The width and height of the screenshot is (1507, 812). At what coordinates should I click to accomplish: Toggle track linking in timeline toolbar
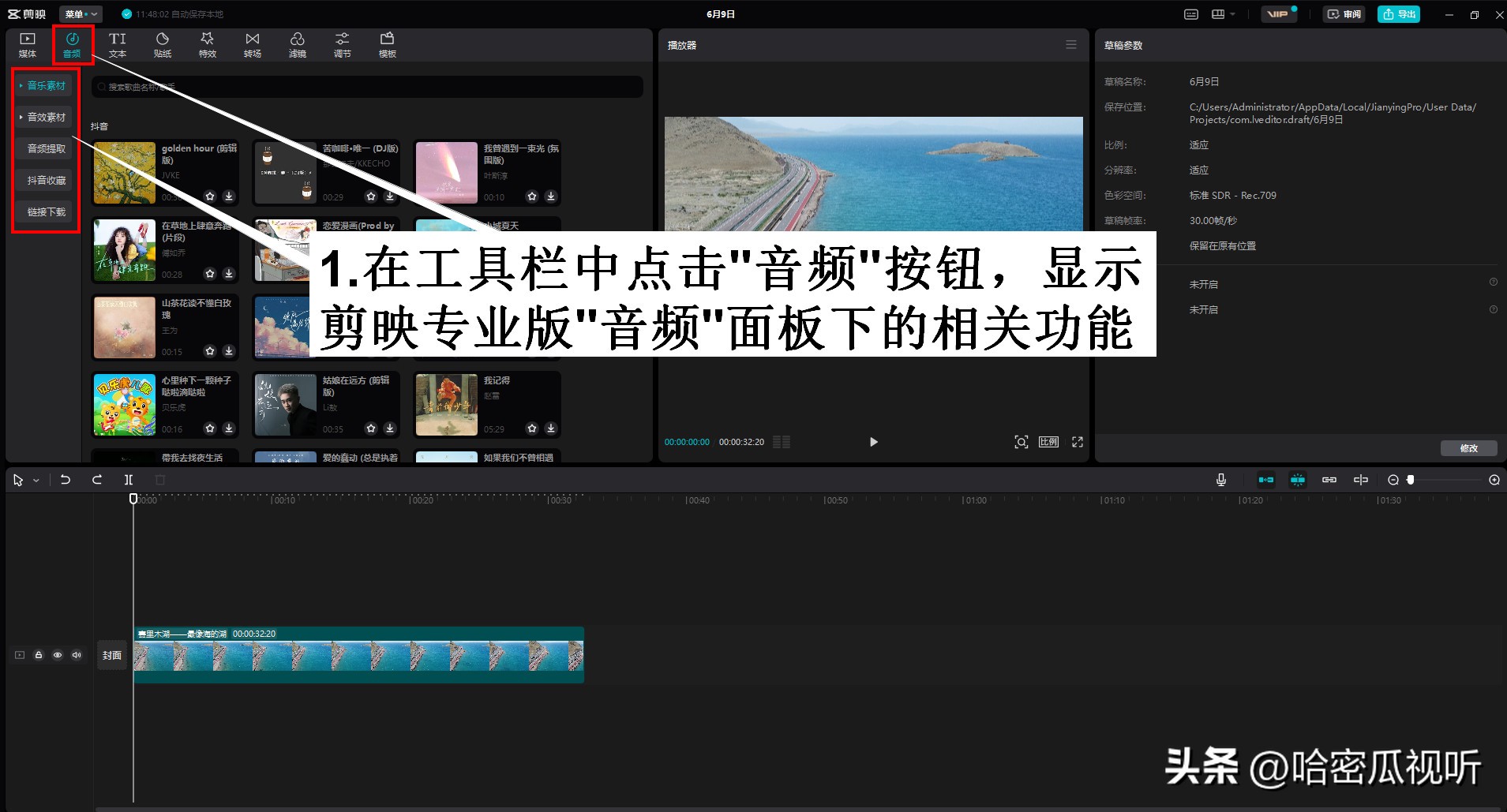coord(1330,479)
